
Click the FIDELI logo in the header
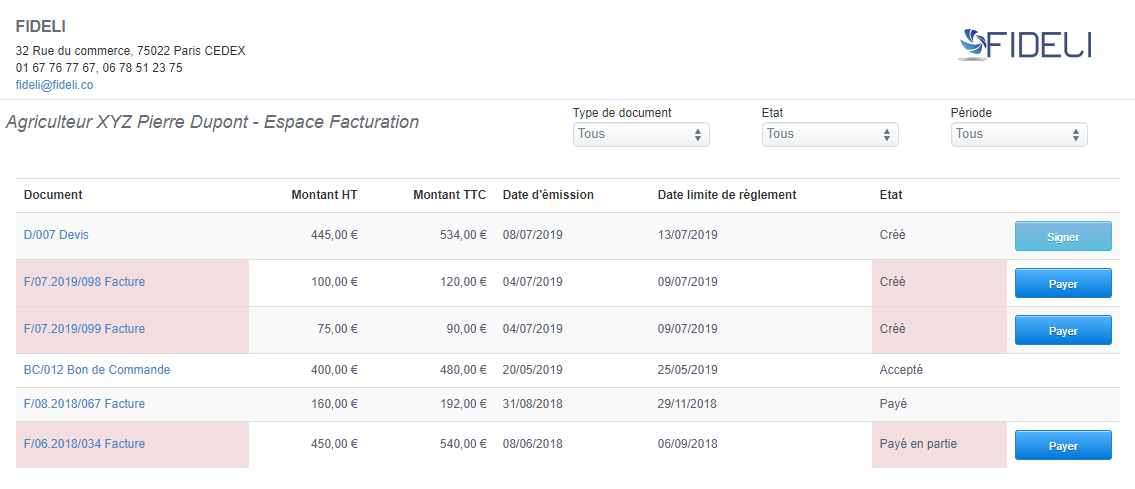point(1024,45)
